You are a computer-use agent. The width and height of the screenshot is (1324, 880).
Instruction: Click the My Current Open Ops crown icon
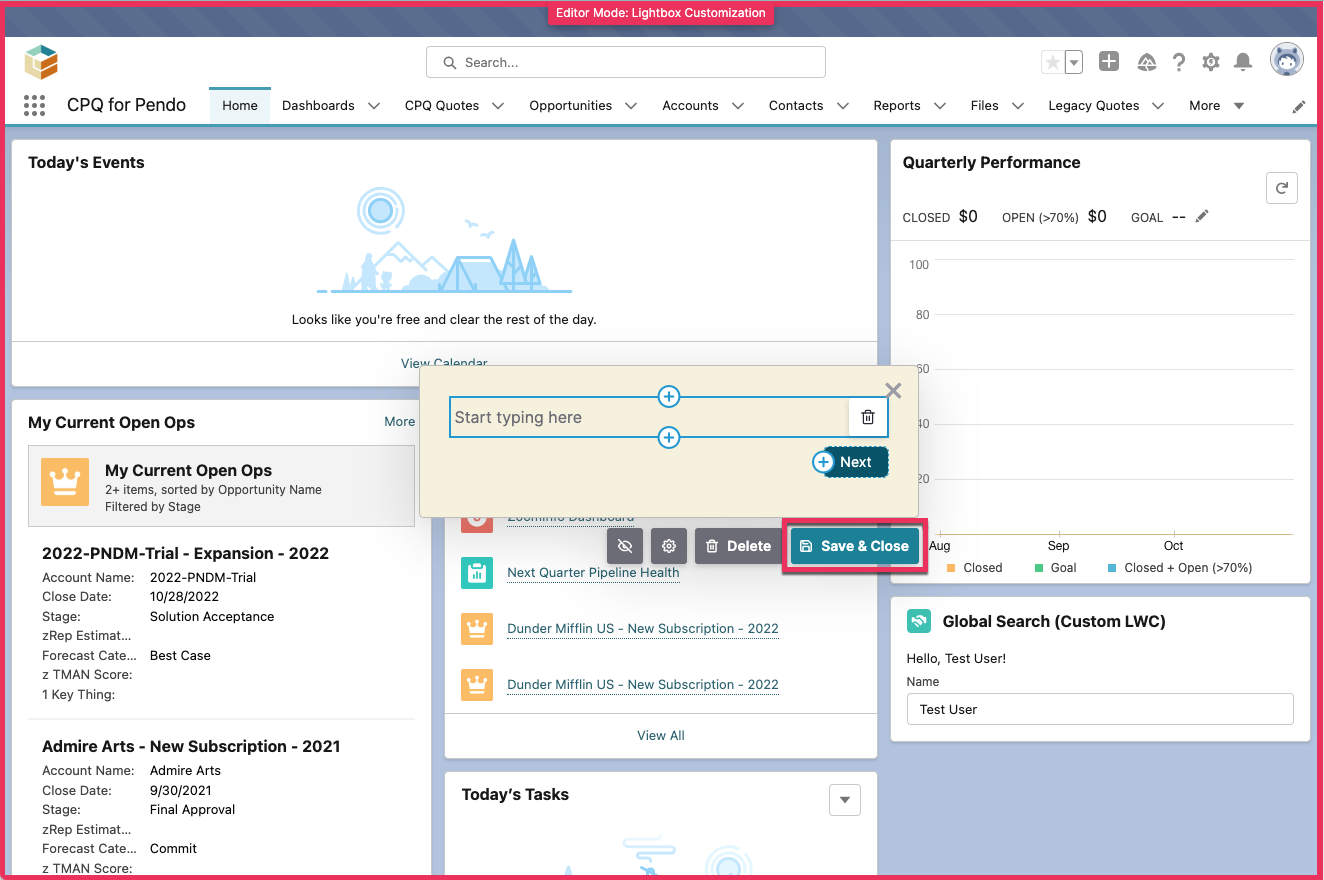tap(65, 482)
